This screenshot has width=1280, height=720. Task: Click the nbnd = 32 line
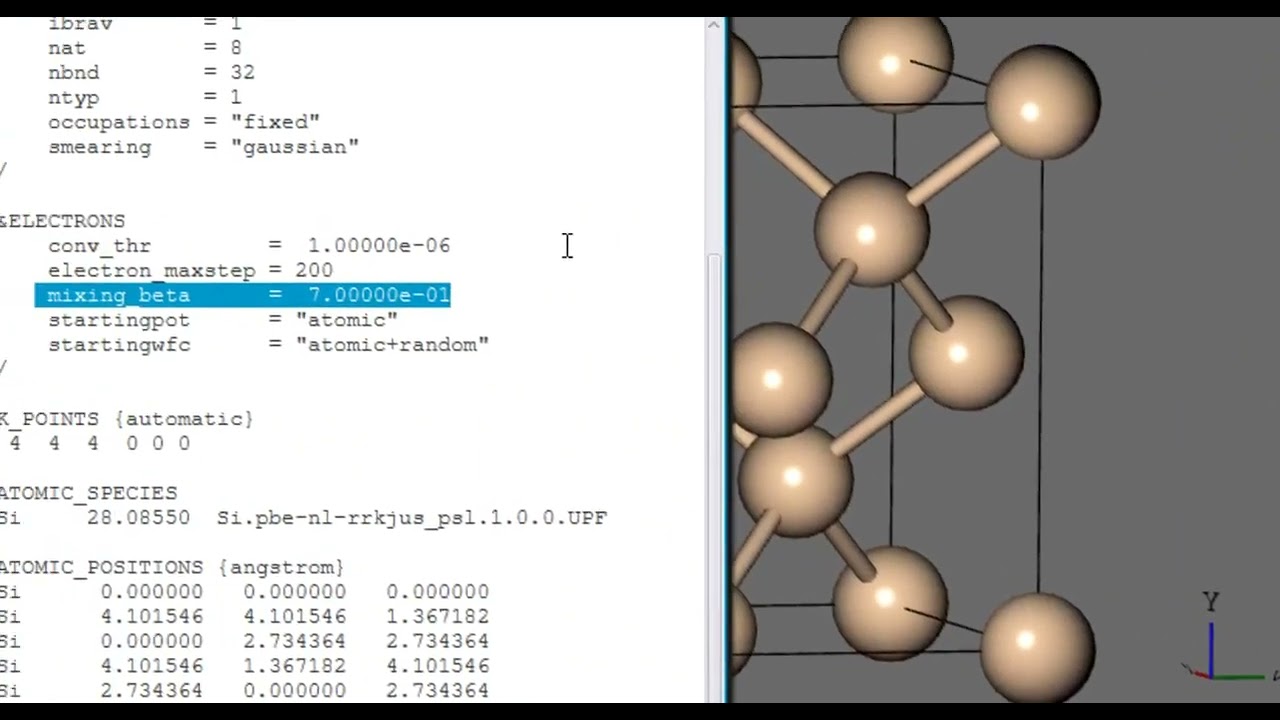[x=151, y=72]
